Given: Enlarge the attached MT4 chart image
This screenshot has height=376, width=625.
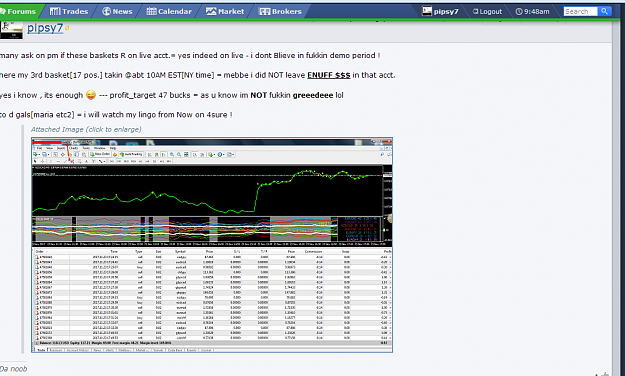Looking at the screenshot, I should [x=212, y=245].
